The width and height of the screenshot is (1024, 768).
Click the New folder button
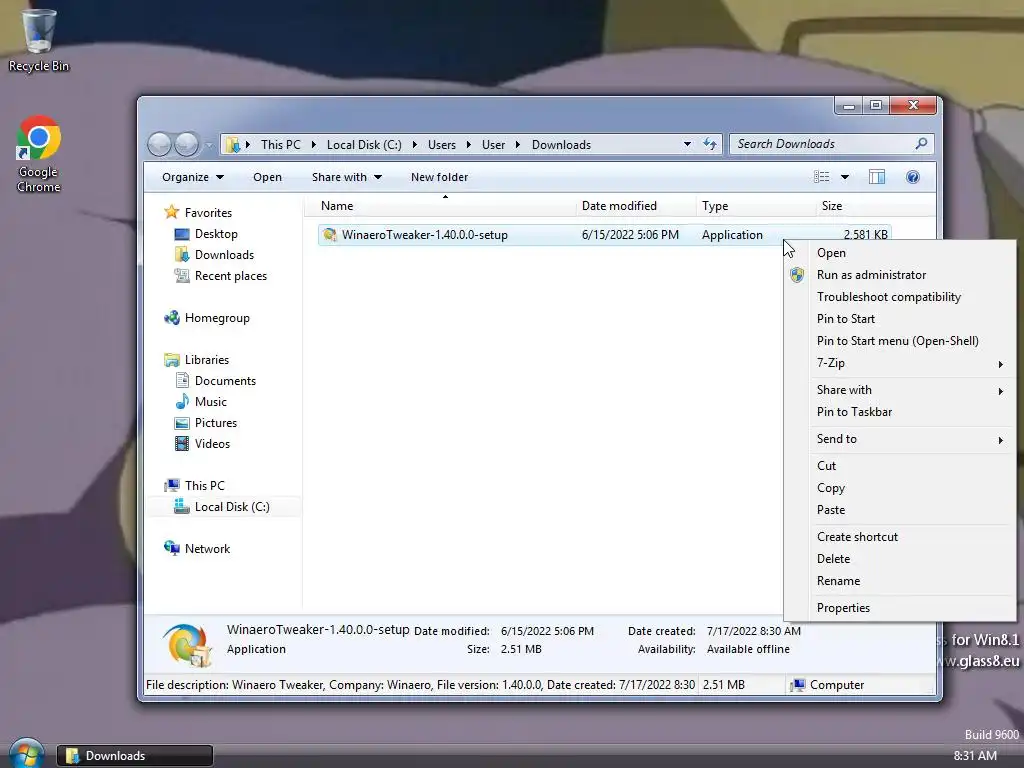coord(439,177)
